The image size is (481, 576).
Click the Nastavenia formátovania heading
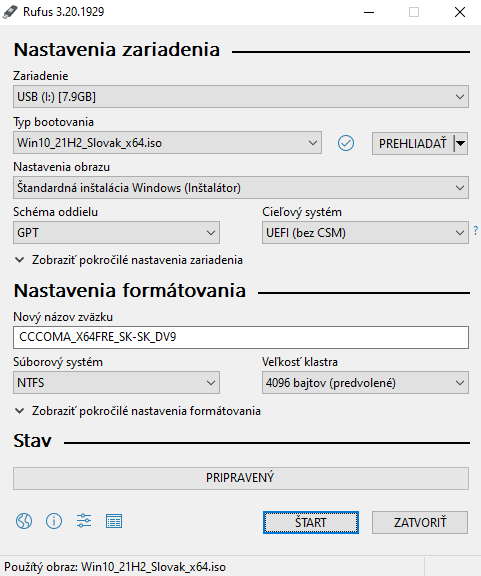(x=130, y=291)
